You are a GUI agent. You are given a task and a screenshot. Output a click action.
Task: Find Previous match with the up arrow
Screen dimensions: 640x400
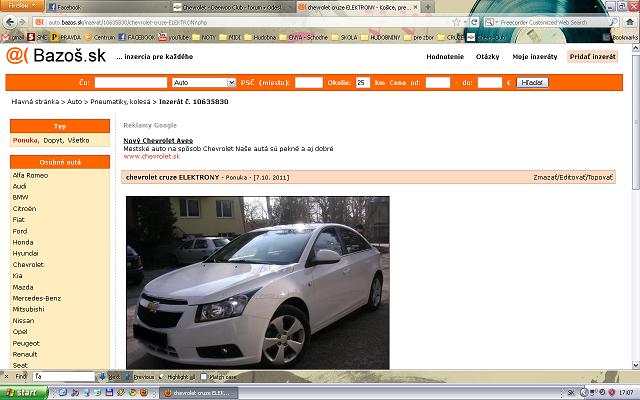coord(140,376)
